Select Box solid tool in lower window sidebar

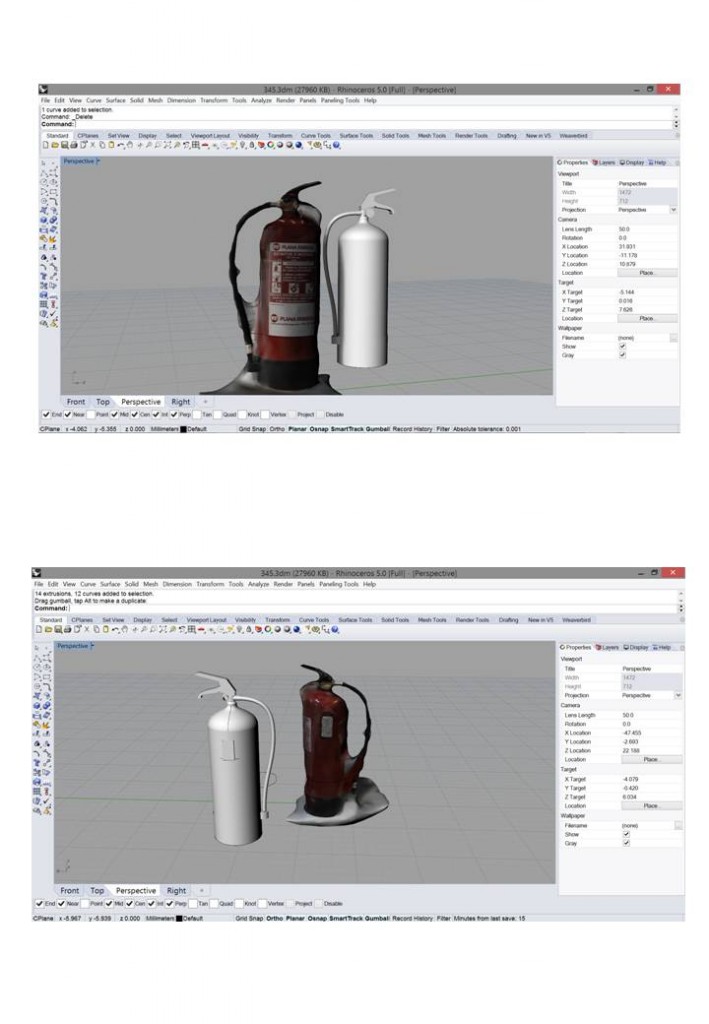click(x=37, y=705)
